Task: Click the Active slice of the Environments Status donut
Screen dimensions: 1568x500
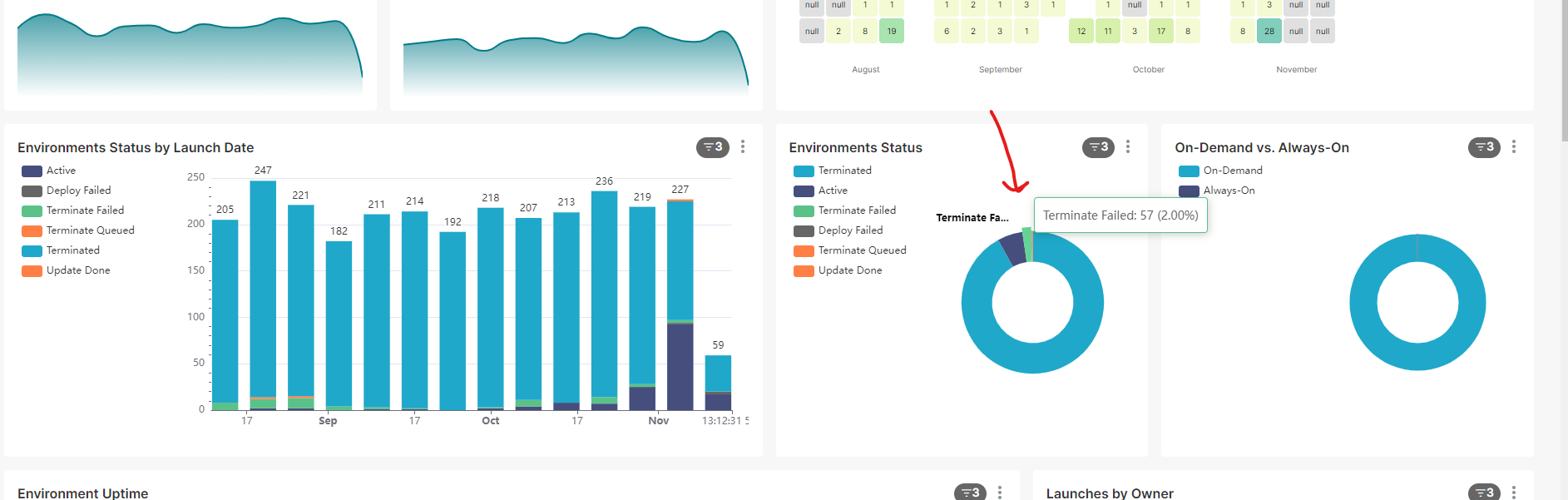Action: 1012,248
